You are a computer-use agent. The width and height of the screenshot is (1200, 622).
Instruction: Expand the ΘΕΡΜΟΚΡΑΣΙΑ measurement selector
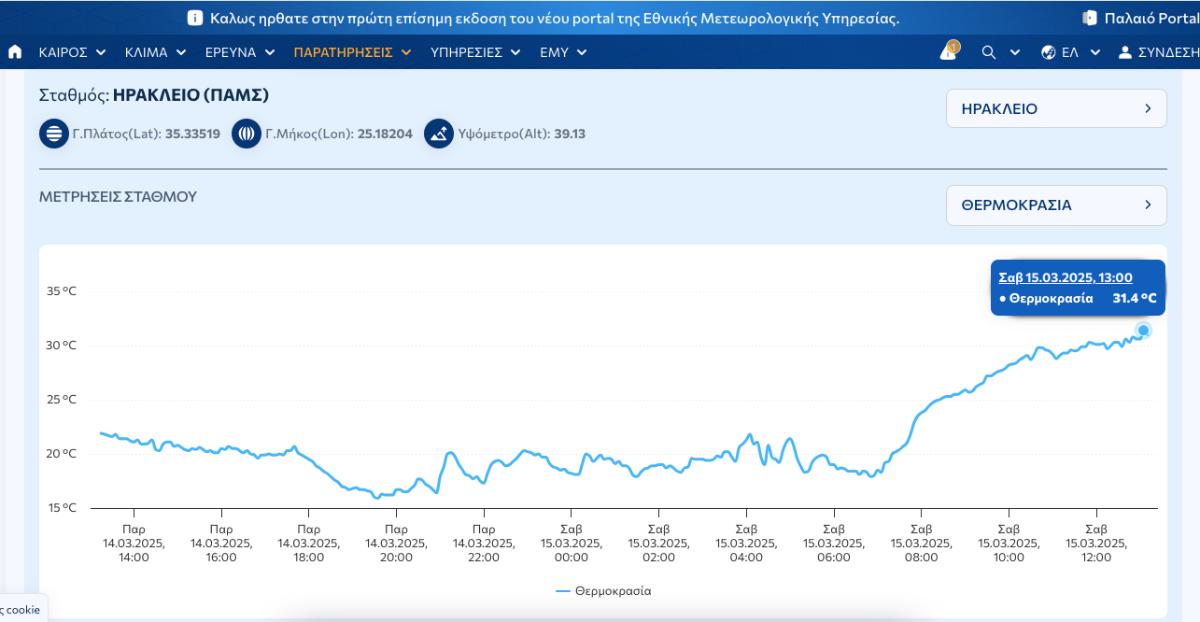click(x=1055, y=205)
